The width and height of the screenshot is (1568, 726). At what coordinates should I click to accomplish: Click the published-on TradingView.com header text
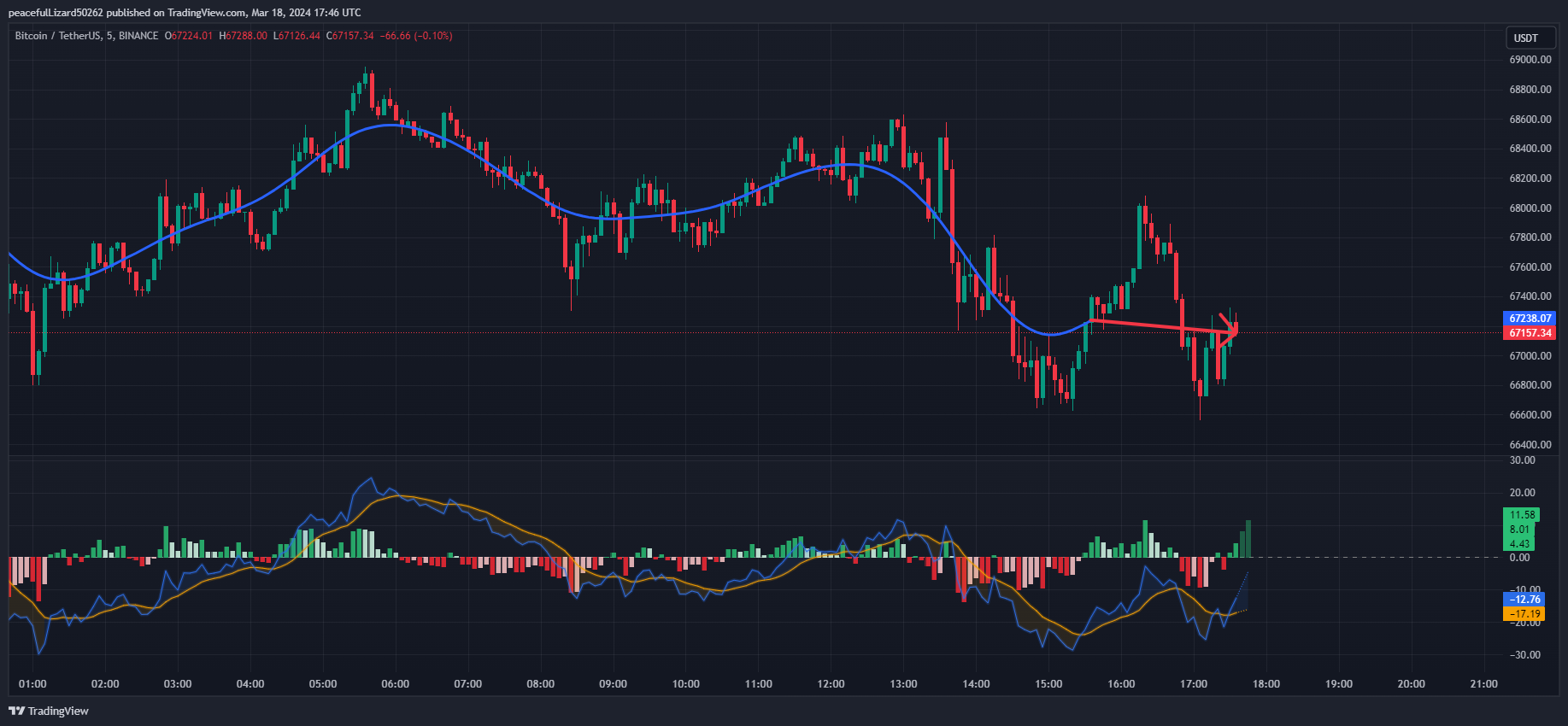tap(185, 13)
